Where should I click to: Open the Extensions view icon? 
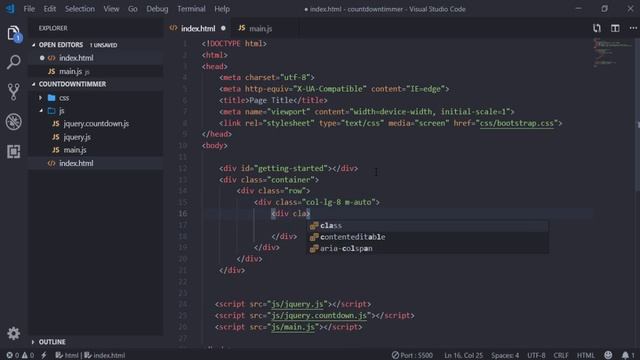point(13,151)
